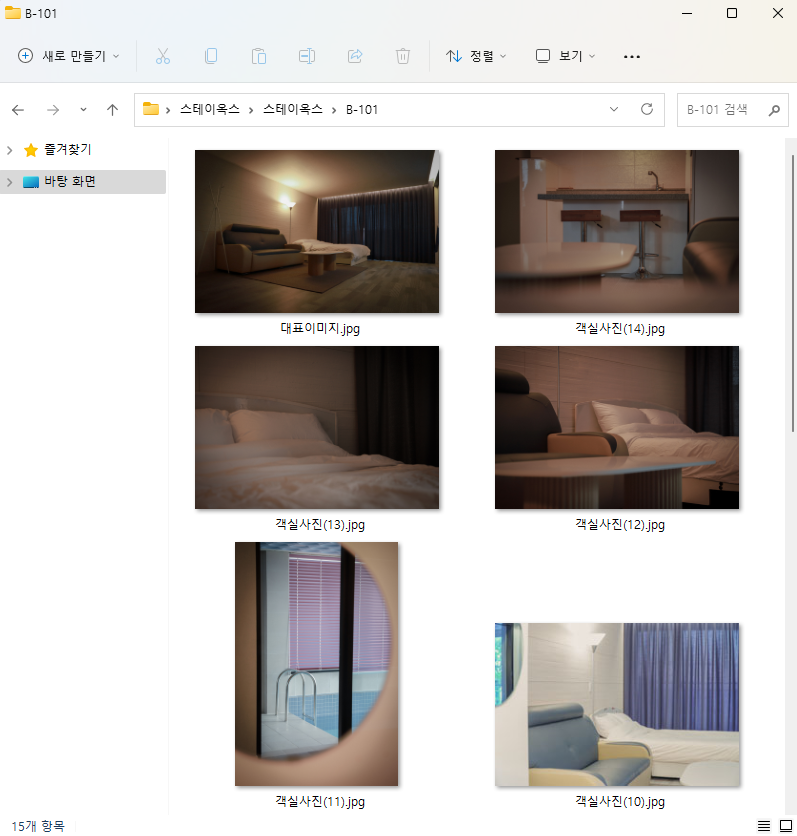Screen dimensions: 797x836
Task: Click B-101 breadcrumb segment
Action: (x=362, y=109)
